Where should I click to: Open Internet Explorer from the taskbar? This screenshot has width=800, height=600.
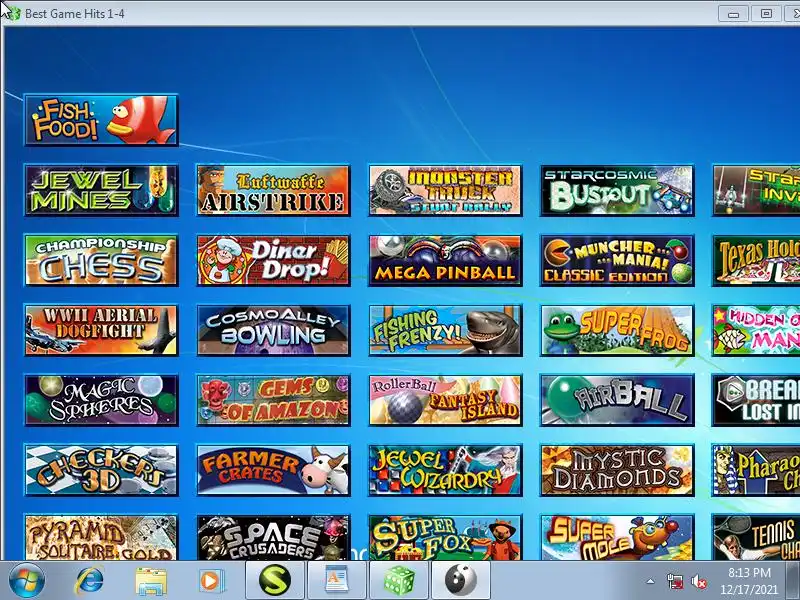(x=89, y=581)
